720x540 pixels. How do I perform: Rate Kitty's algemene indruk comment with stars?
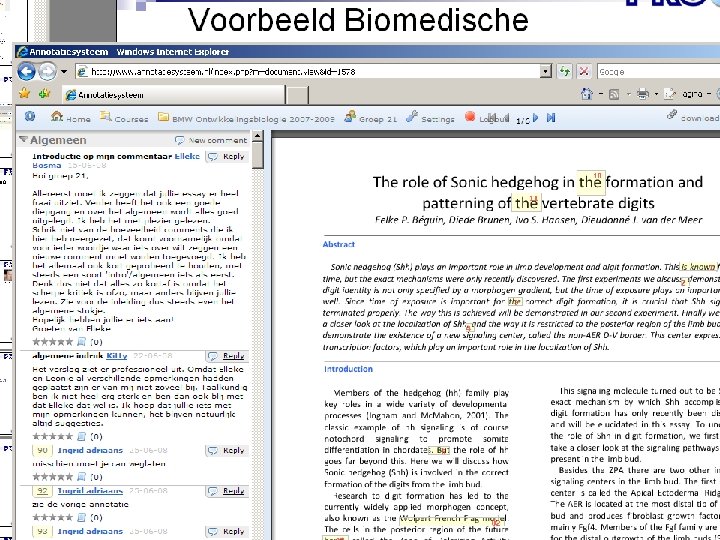[52, 436]
